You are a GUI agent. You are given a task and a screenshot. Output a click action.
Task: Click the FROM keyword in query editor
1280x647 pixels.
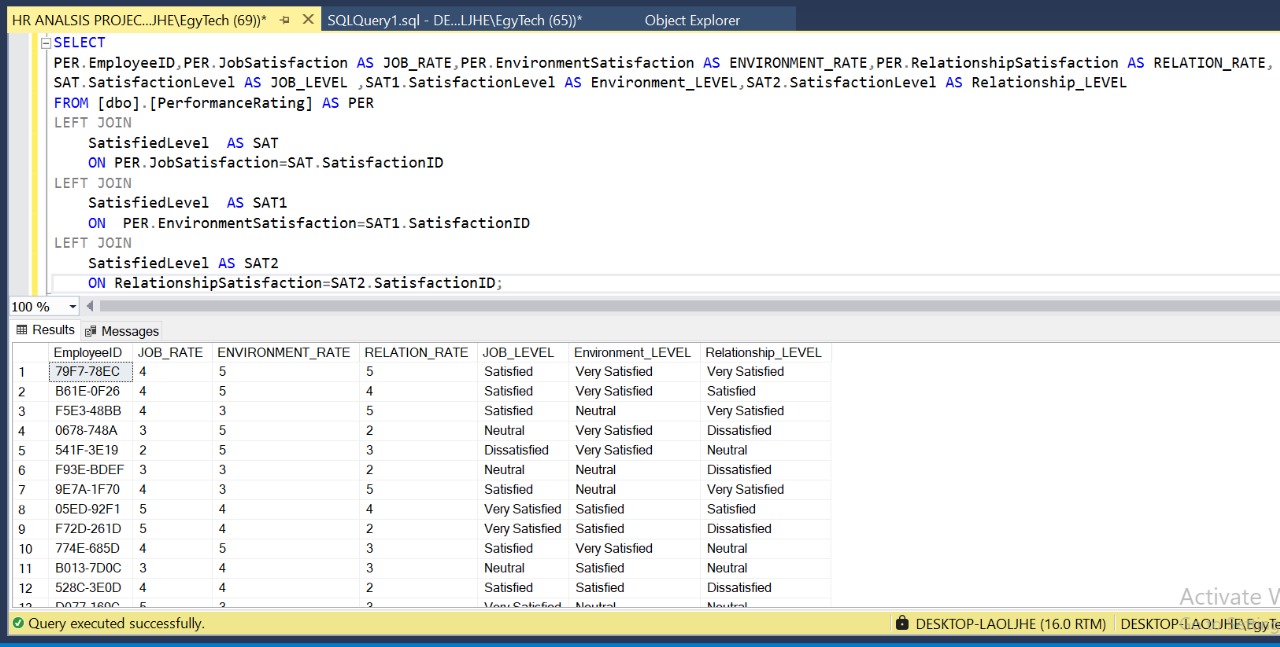tap(71, 103)
